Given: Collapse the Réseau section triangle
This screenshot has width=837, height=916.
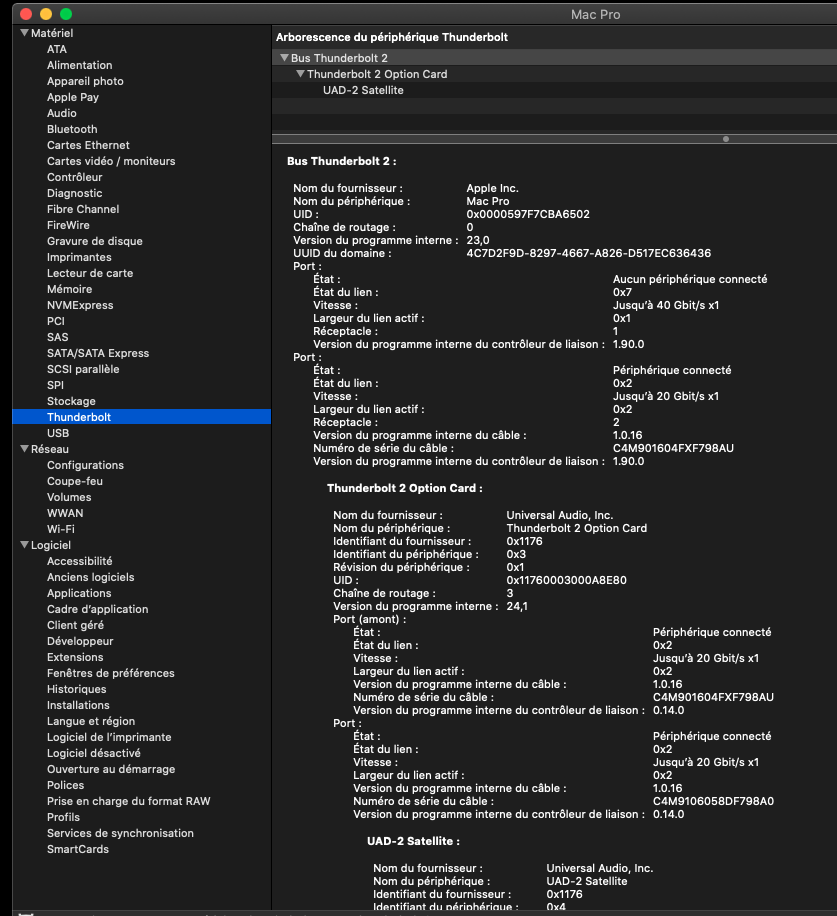Looking at the screenshot, I should 25,449.
